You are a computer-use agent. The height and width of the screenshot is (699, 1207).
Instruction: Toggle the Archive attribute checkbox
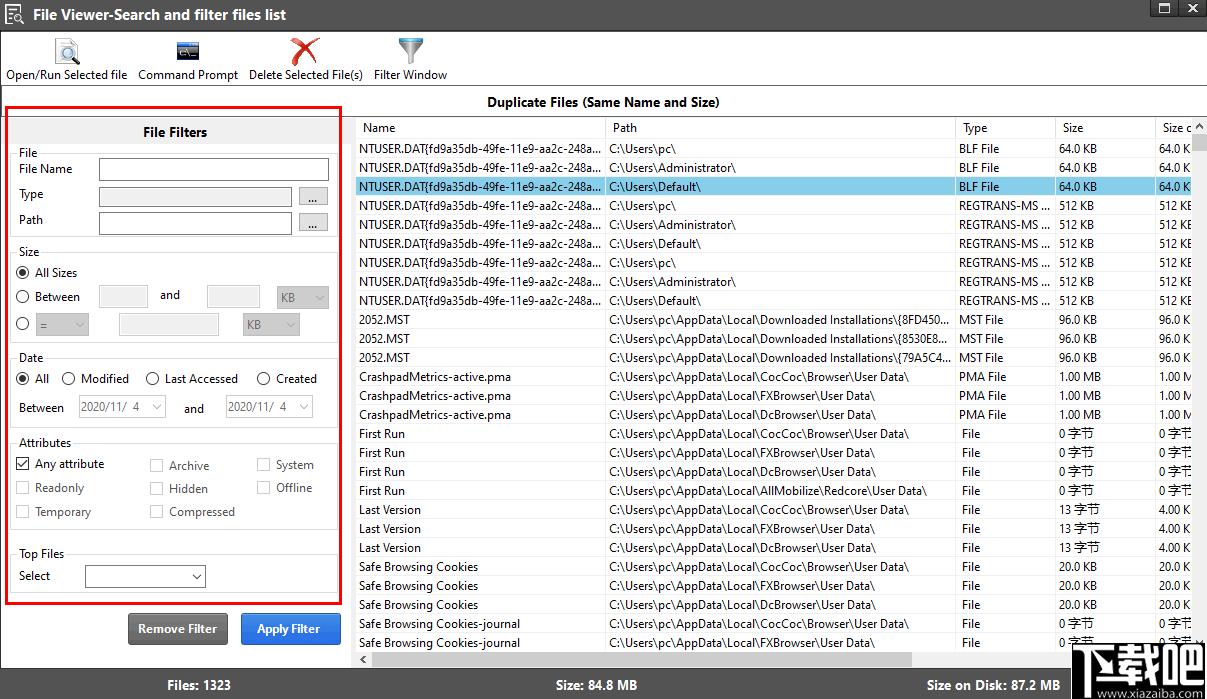click(156, 465)
